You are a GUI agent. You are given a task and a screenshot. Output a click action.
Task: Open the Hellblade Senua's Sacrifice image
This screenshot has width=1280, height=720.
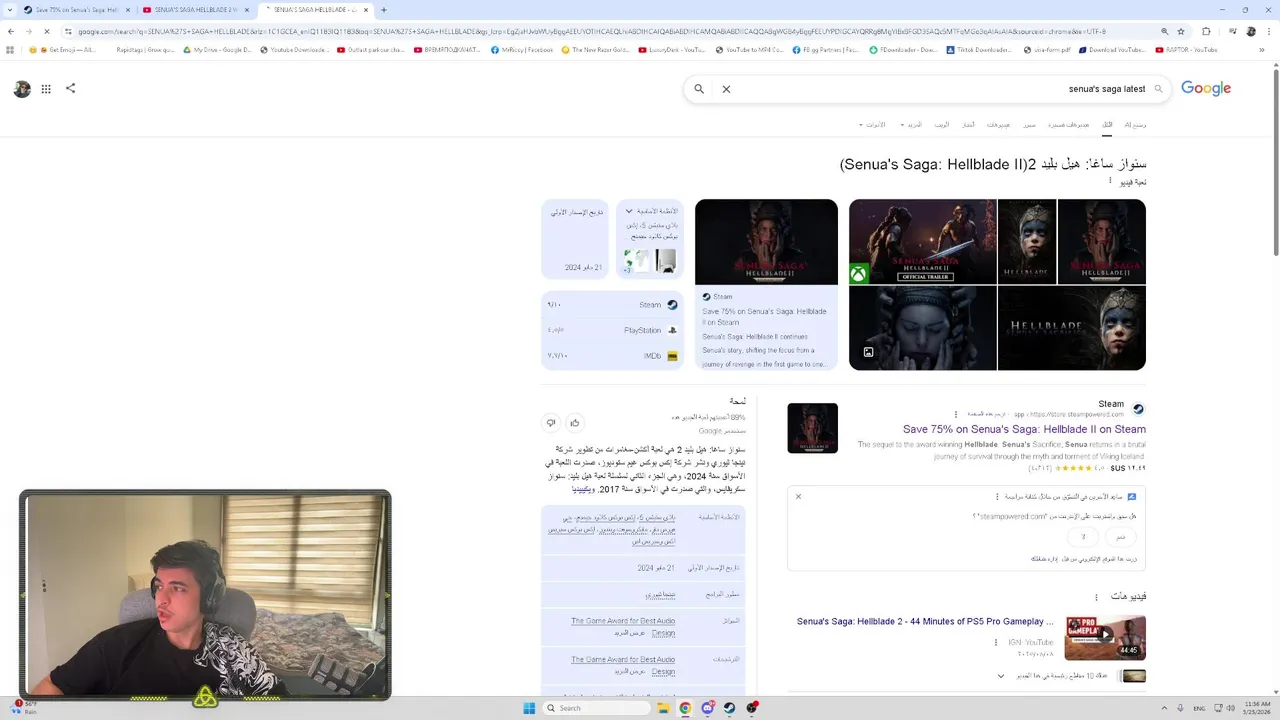point(1072,328)
